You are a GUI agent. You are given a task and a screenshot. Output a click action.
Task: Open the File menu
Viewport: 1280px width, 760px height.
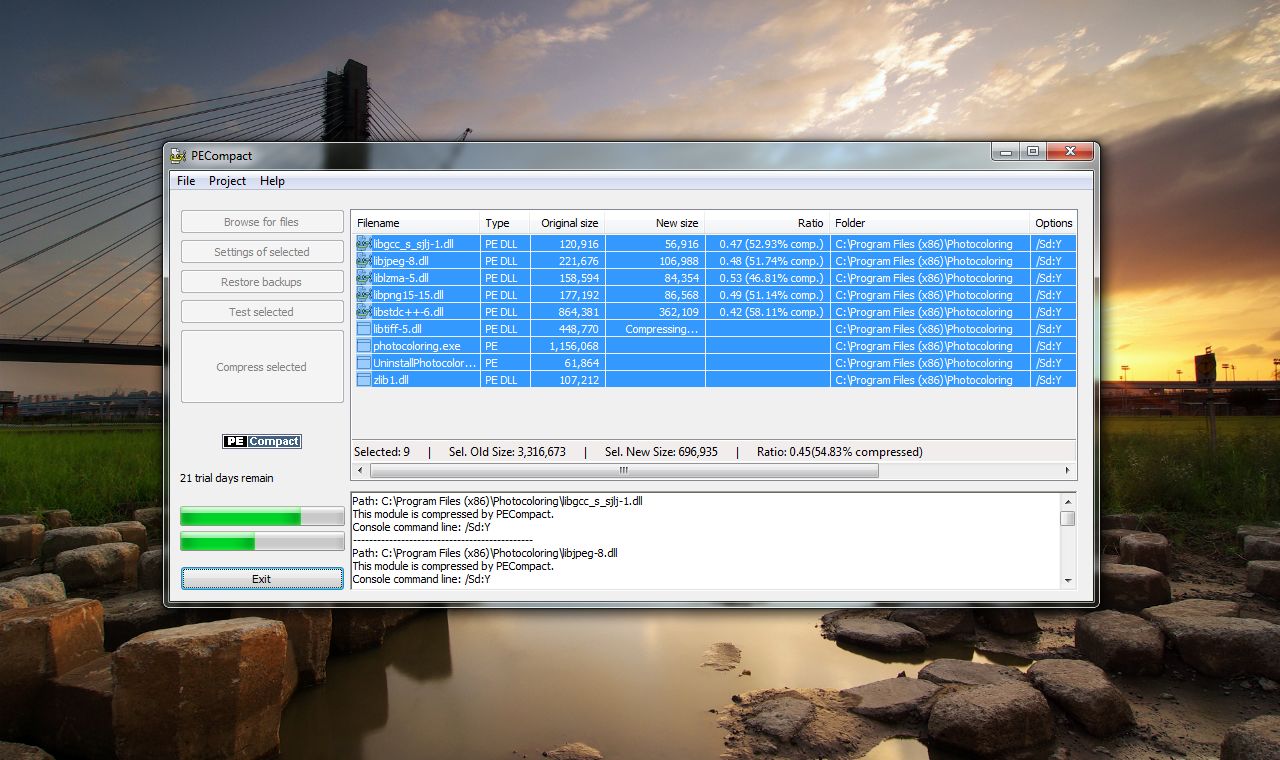186,181
